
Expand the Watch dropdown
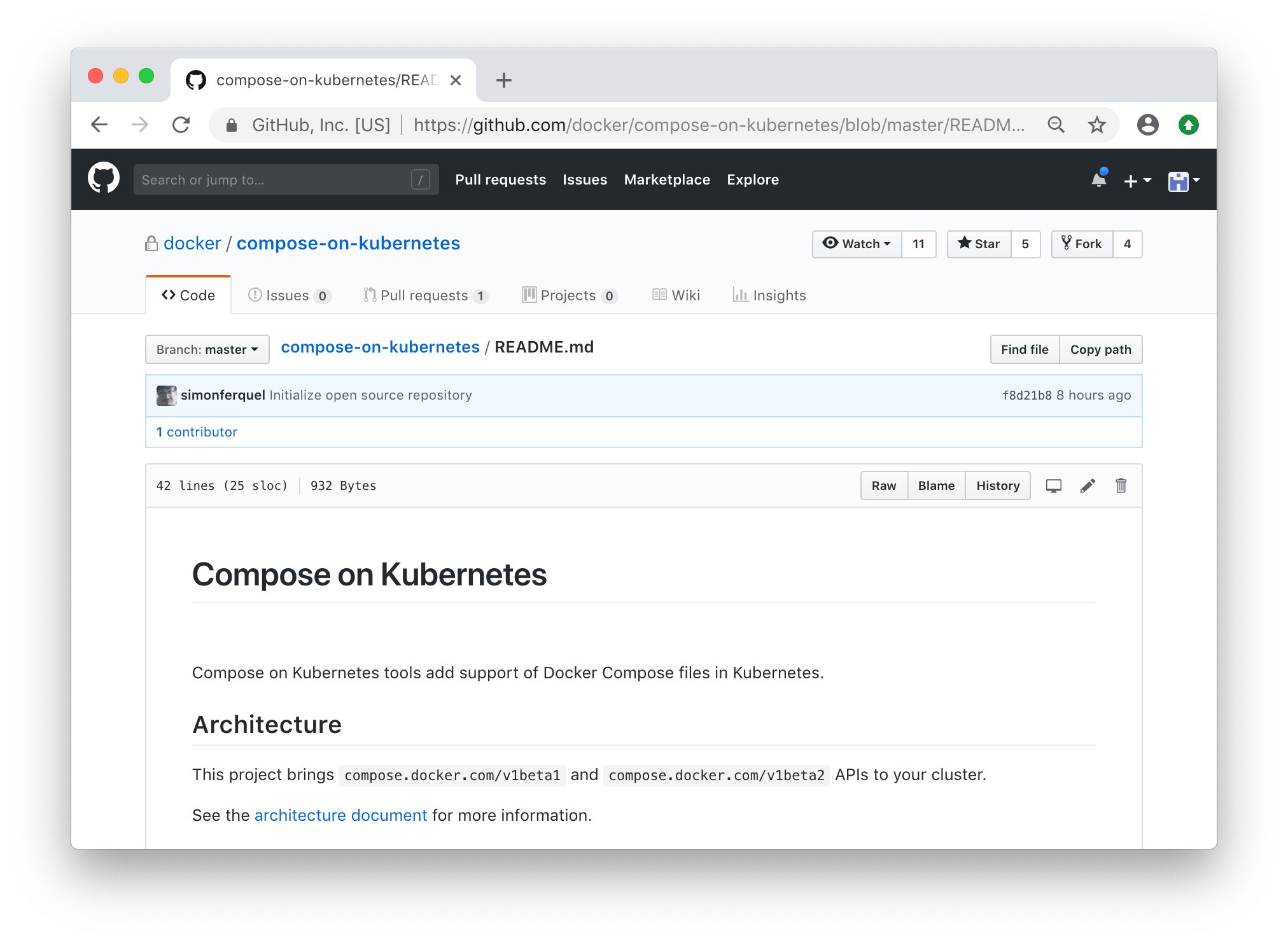[x=857, y=244]
